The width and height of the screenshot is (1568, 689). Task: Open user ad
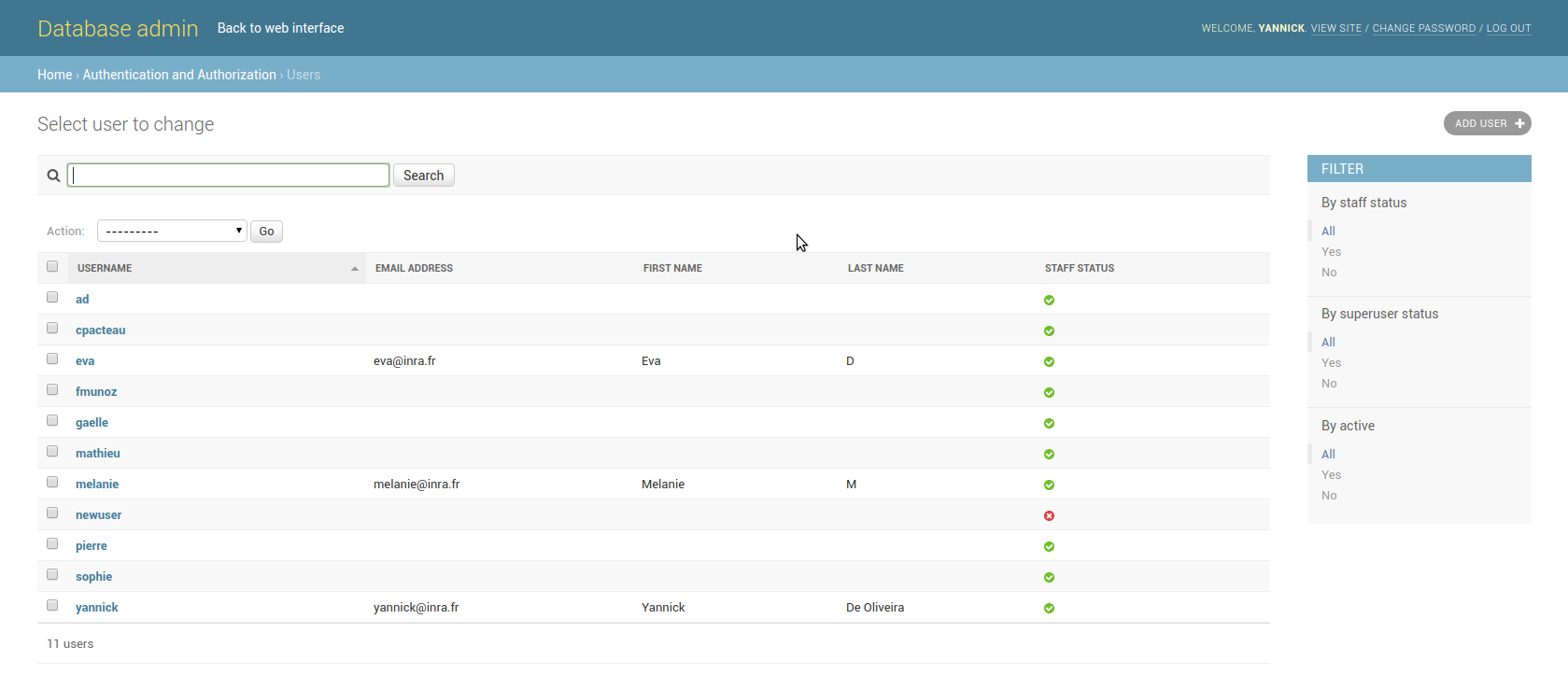[x=82, y=300]
